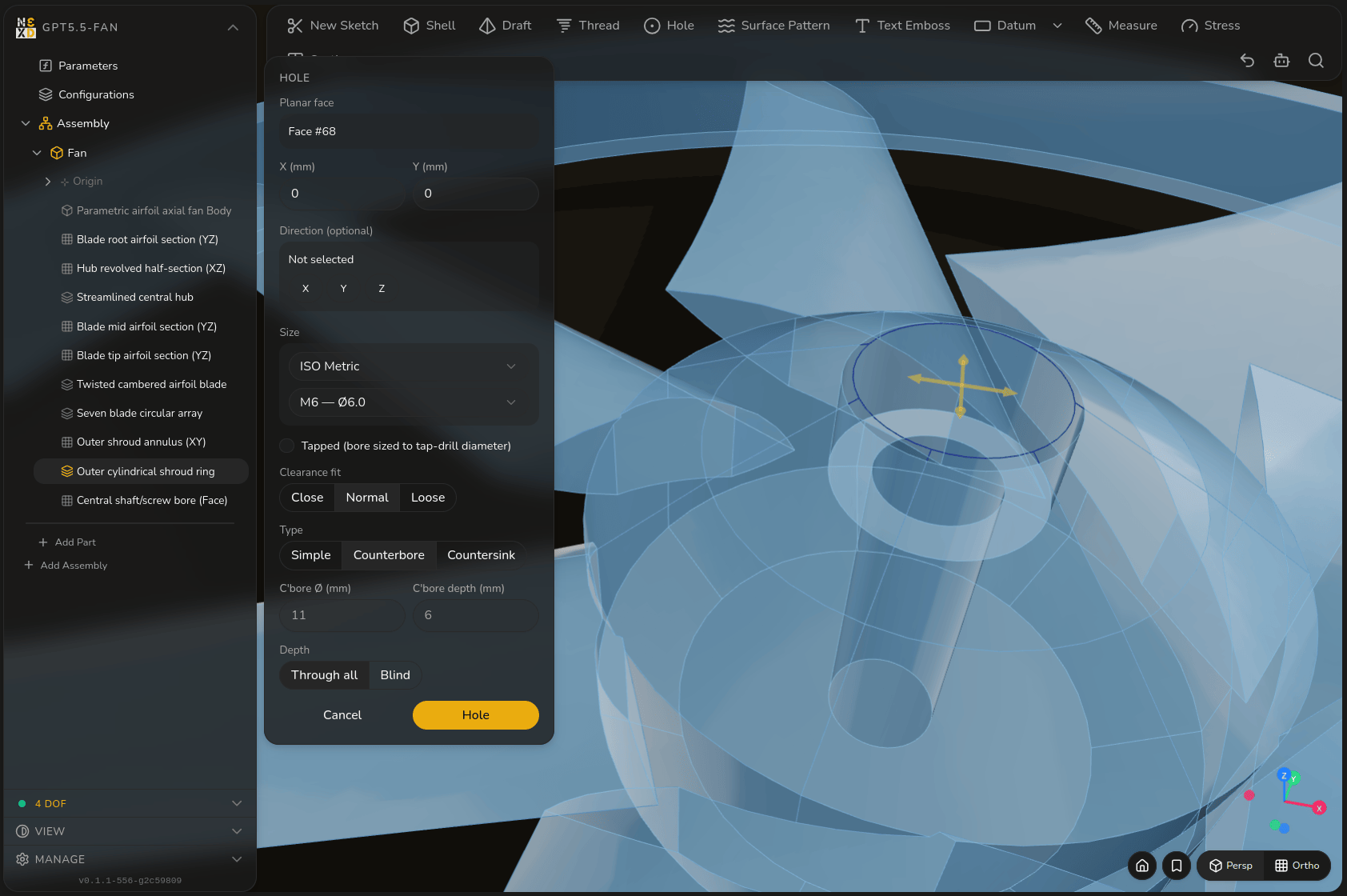The width and height of the screenshot is (1347, 896).
Task: Collapse the Fan tree node
Action: (x=37, y=153)
